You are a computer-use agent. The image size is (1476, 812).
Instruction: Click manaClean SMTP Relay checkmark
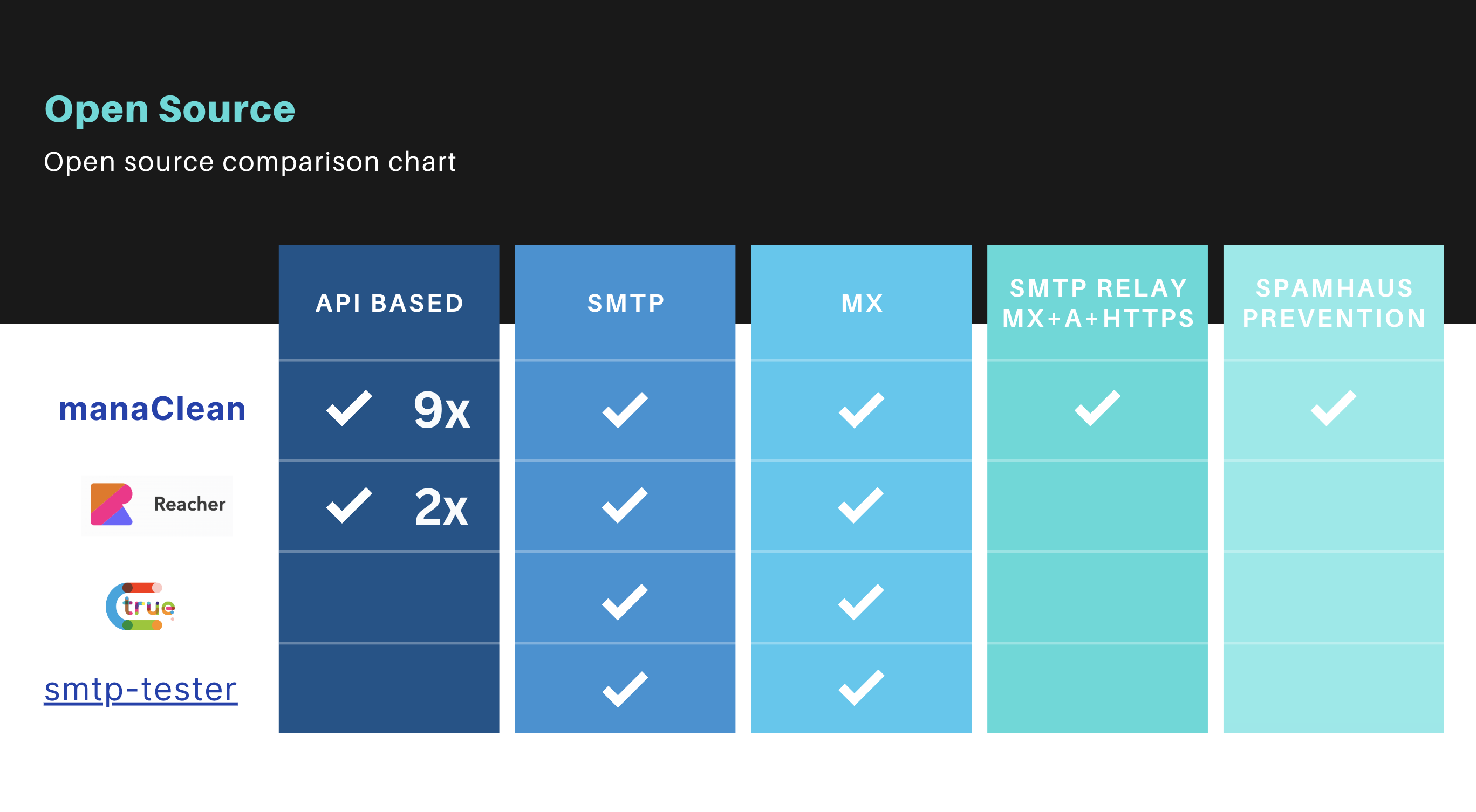(x=1097, y=408)
